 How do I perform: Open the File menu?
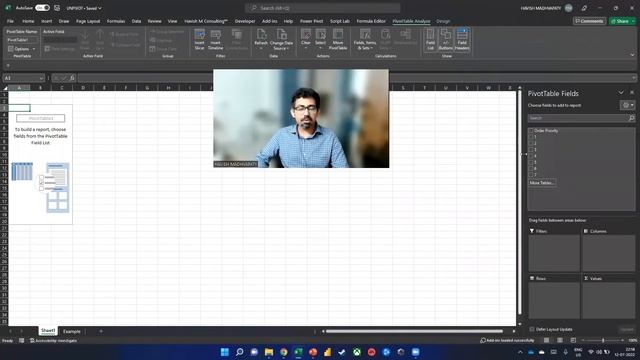click(10, 21)
